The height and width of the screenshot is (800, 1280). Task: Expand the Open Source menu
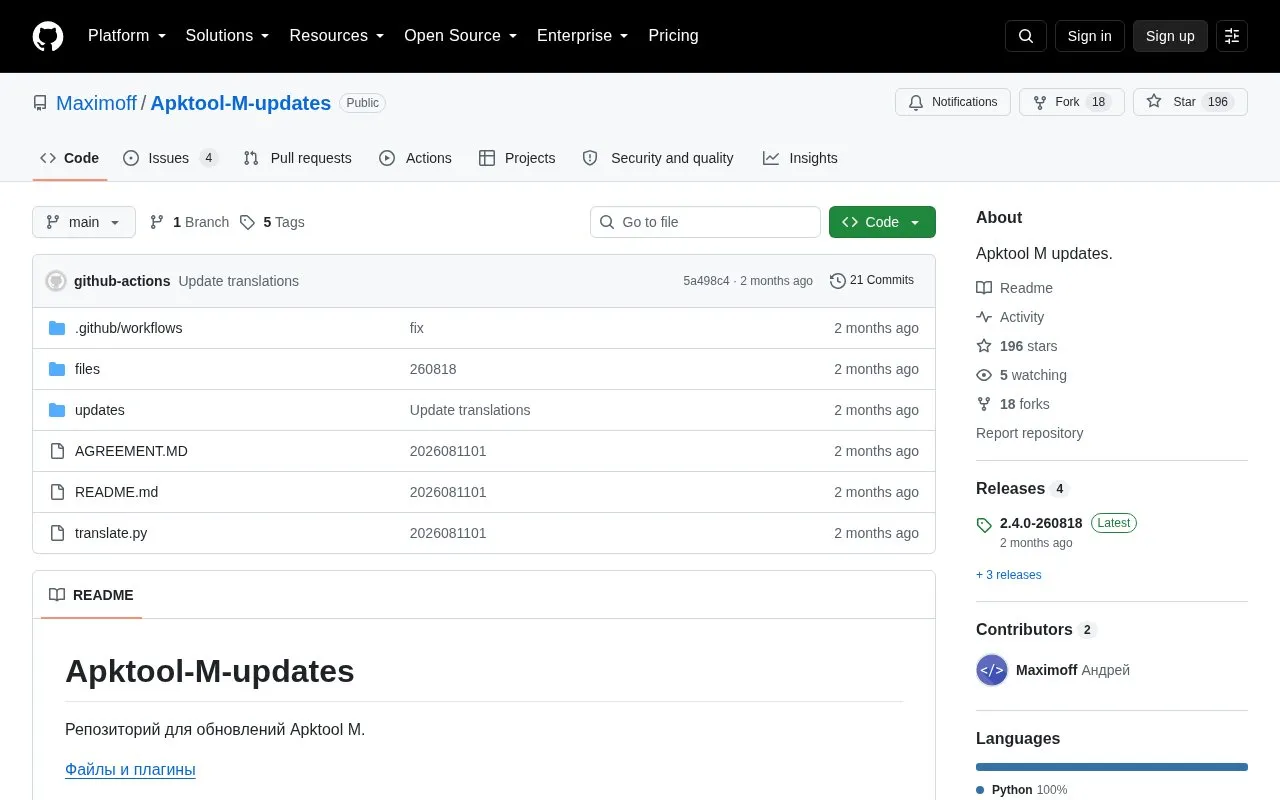[461, 36]
